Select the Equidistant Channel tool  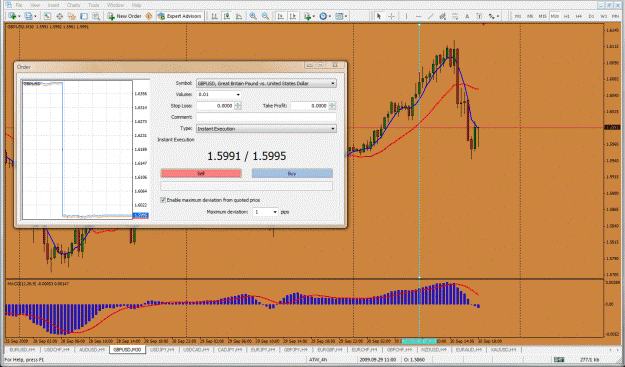(x=442, y=16)
